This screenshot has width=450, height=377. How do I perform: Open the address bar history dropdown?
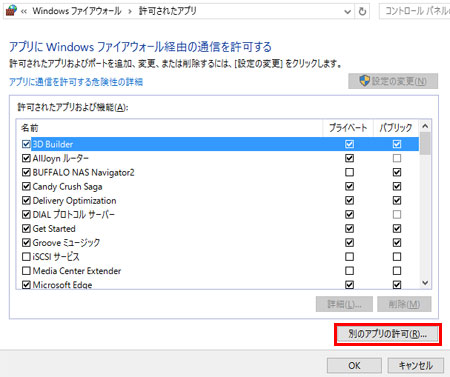point(347,12)
